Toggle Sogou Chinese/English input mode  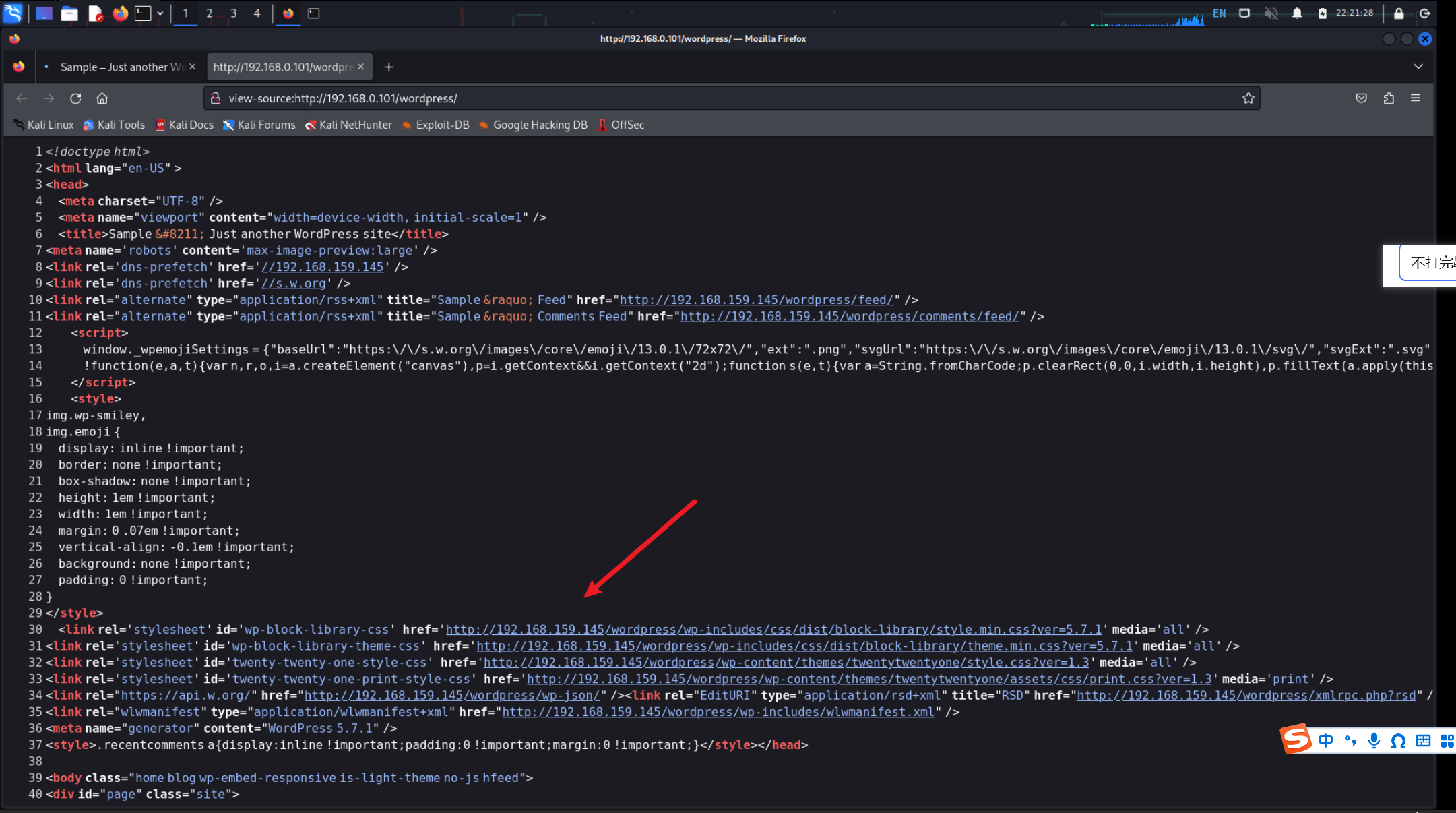click(1325, 741)
